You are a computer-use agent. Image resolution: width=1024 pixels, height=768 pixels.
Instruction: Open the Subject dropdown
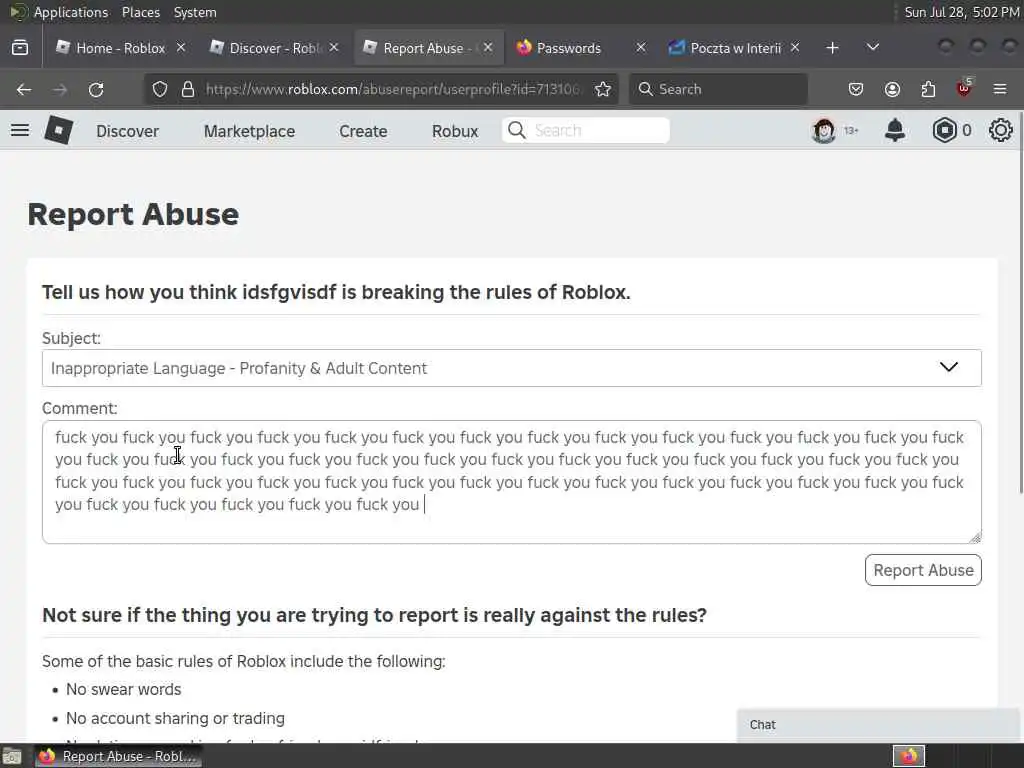click(511, 368)
